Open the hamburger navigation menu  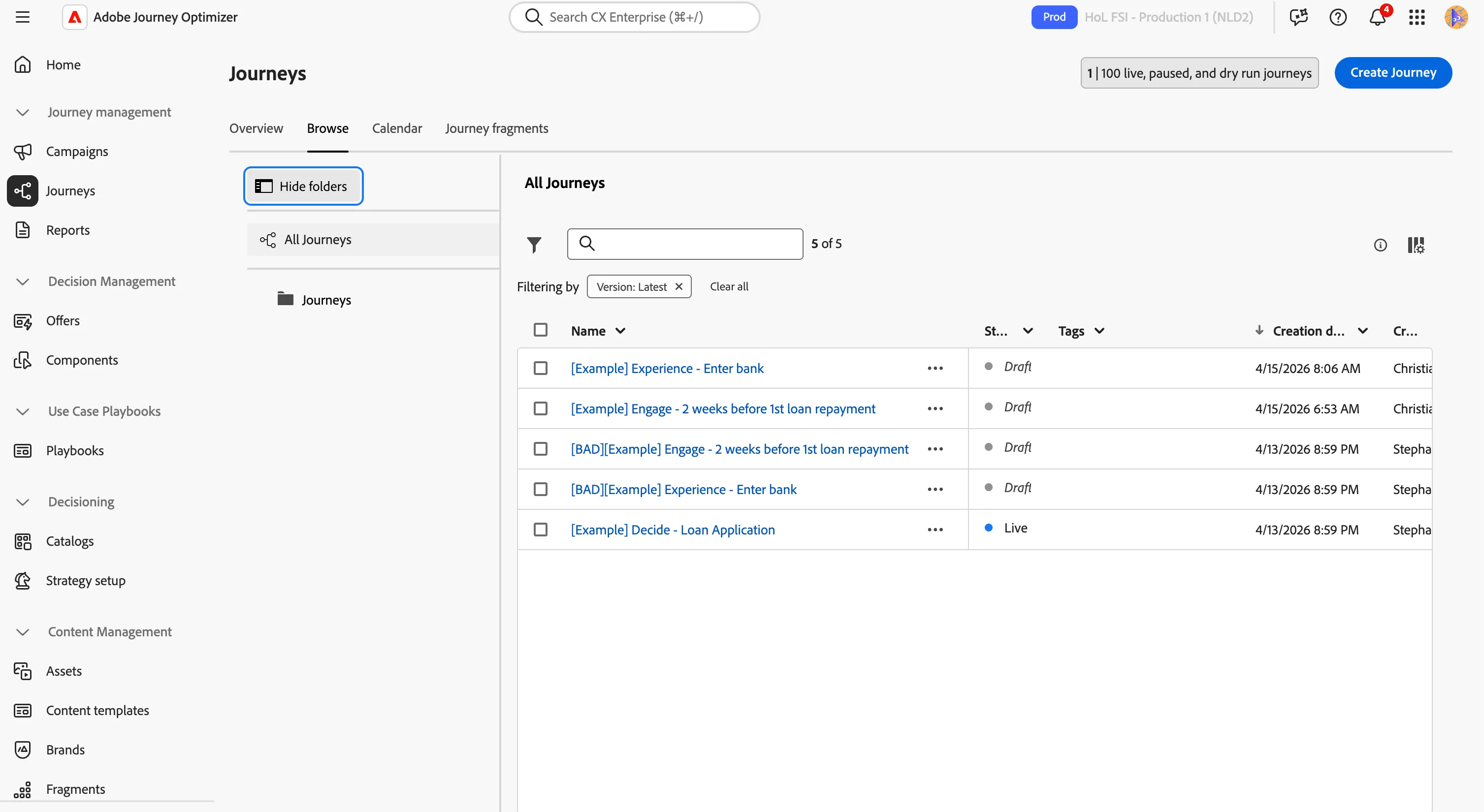point(23,17)
